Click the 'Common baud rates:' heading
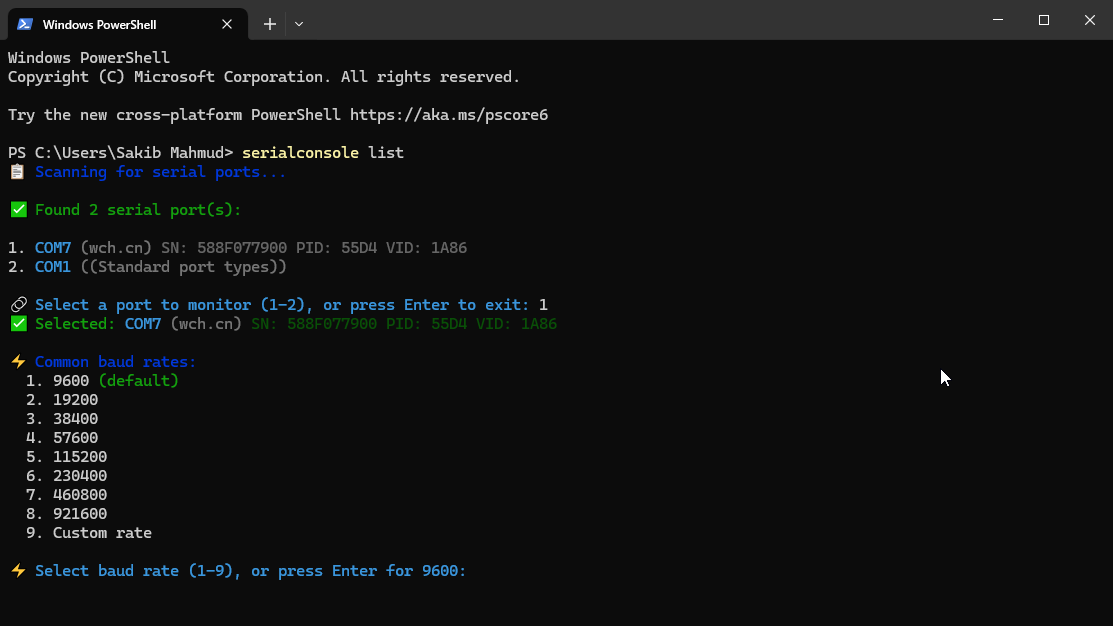 pyautogui.click(x=116, y=362)
